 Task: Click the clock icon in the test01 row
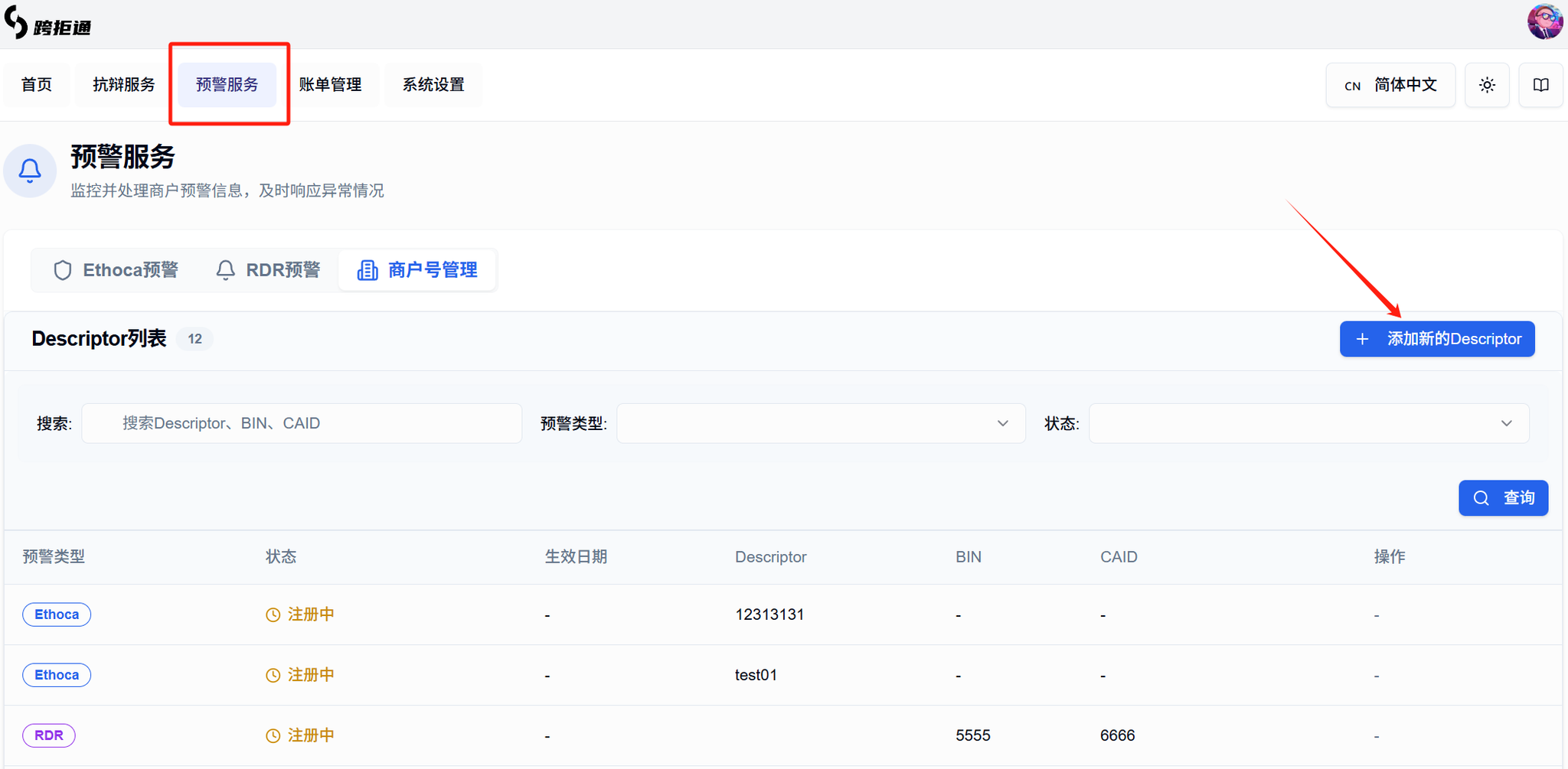coord(273,676)
